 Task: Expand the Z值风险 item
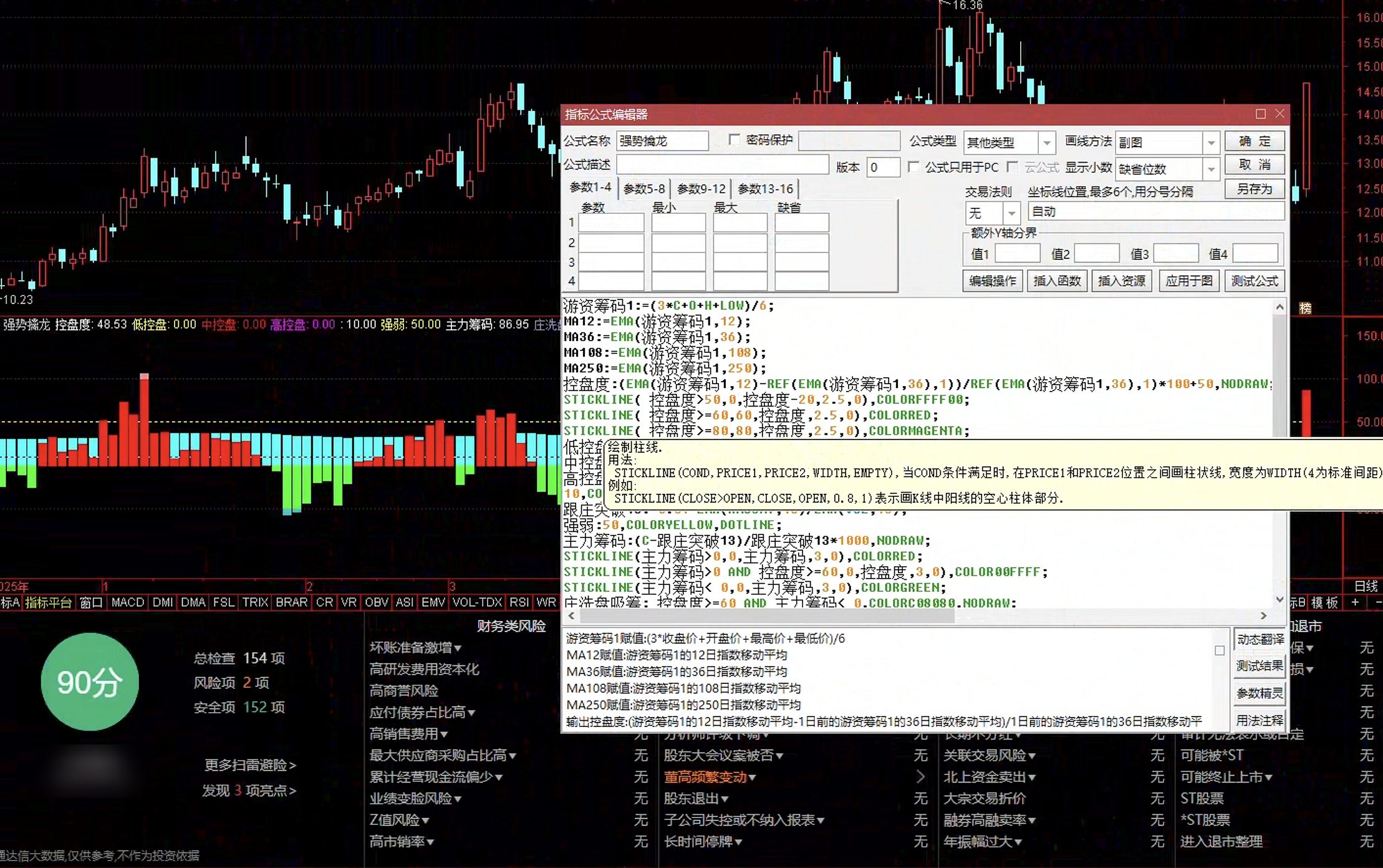[425, 821]
